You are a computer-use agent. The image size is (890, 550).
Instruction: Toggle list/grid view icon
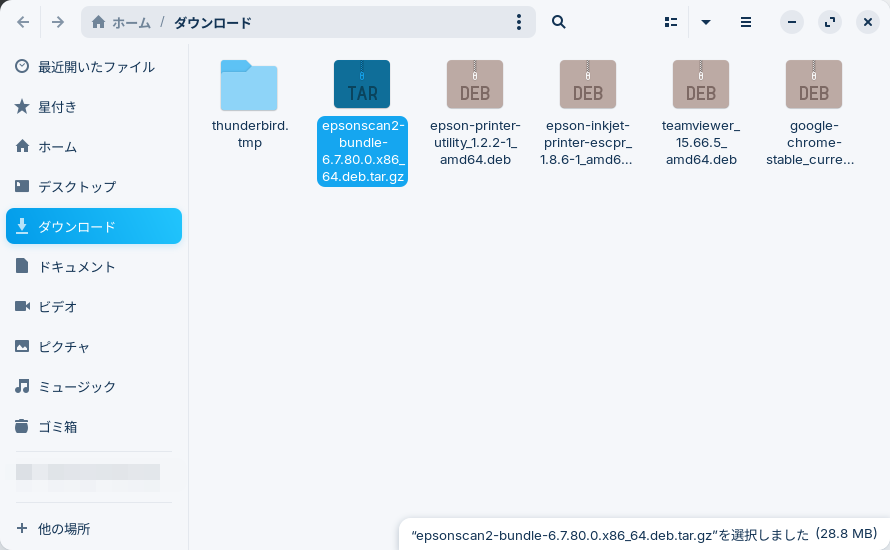(x=671, y=22)
